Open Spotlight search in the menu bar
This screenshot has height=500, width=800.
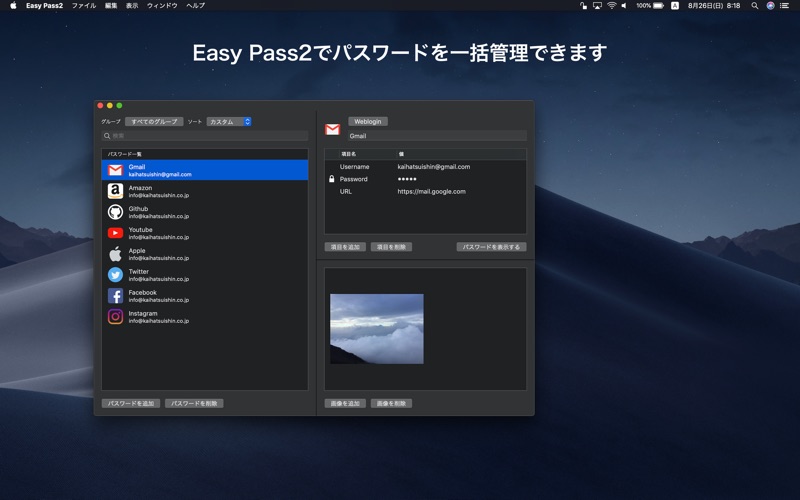click(x=755, y=6)
